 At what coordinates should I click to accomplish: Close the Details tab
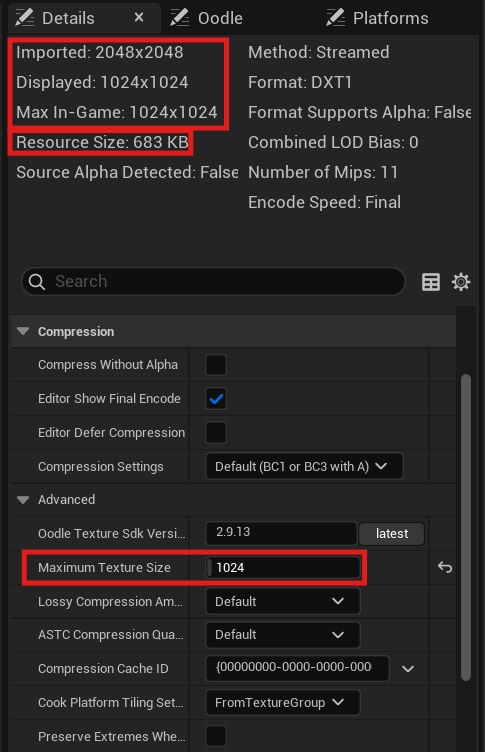click(139, 17)
